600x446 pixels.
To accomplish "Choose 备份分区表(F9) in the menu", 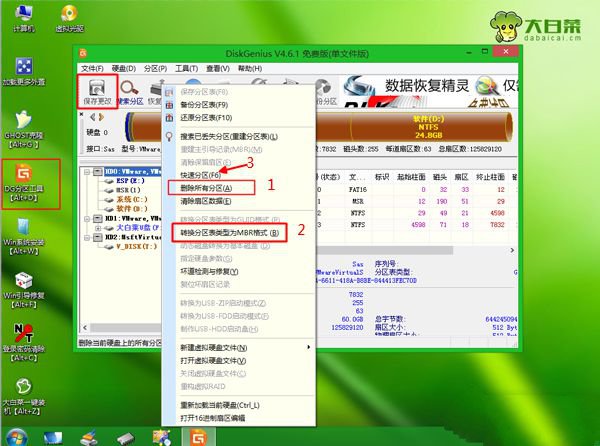I will (x=204, y=105).
